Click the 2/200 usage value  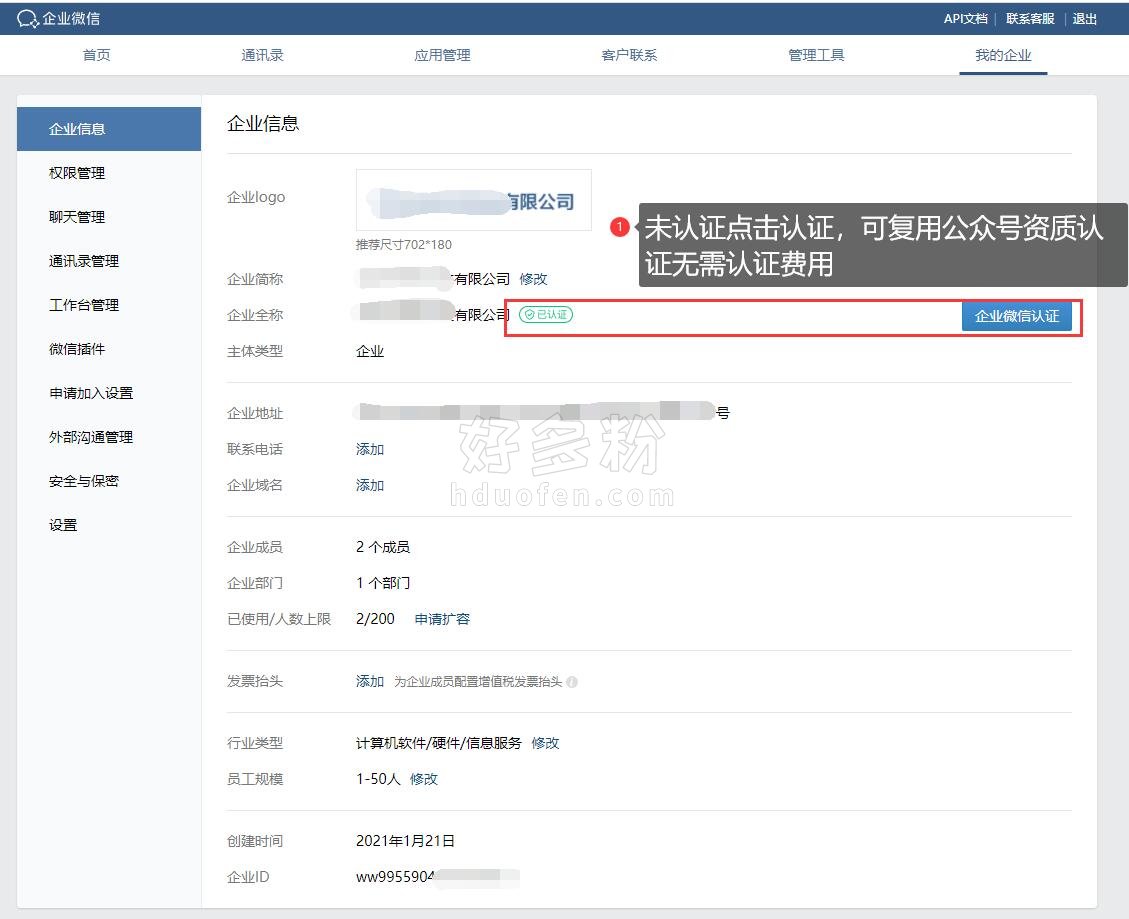(375, 619)
